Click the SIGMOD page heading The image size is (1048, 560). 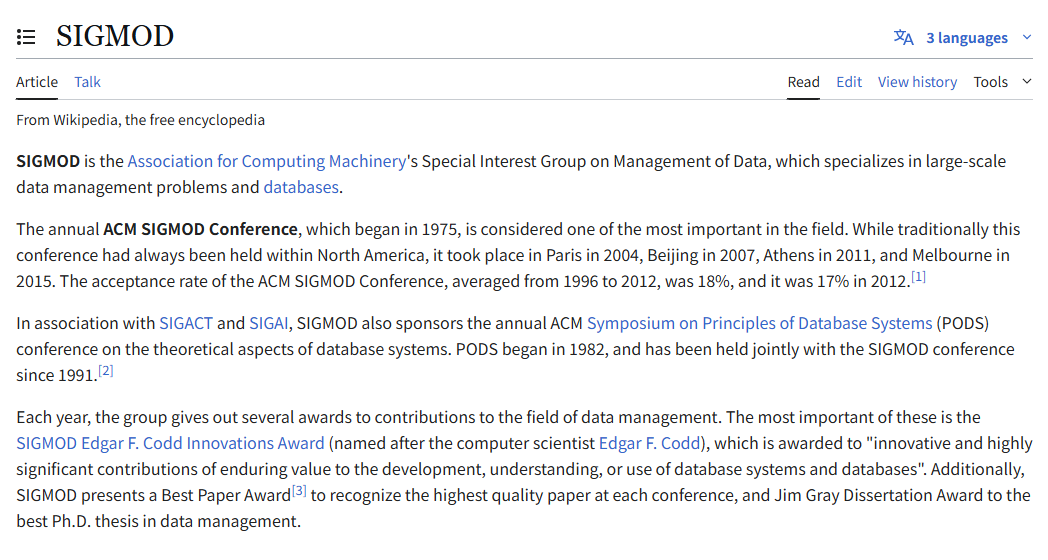(115, 36)
